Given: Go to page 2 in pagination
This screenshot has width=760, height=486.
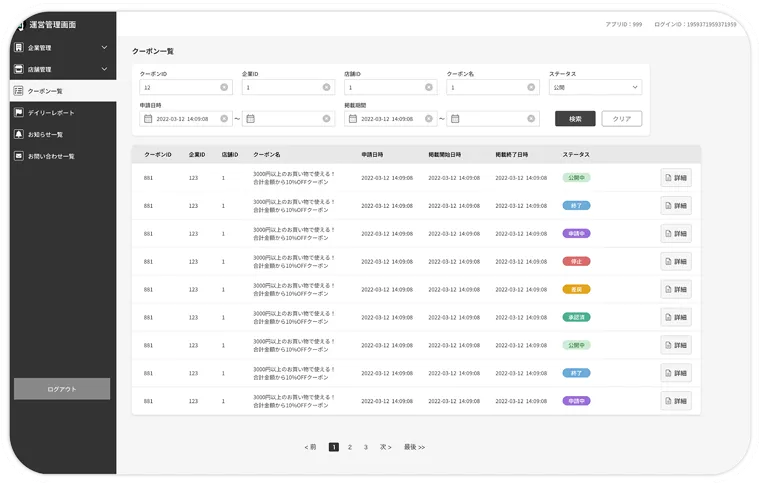Looking at the screenshot, I should point(349,447).
